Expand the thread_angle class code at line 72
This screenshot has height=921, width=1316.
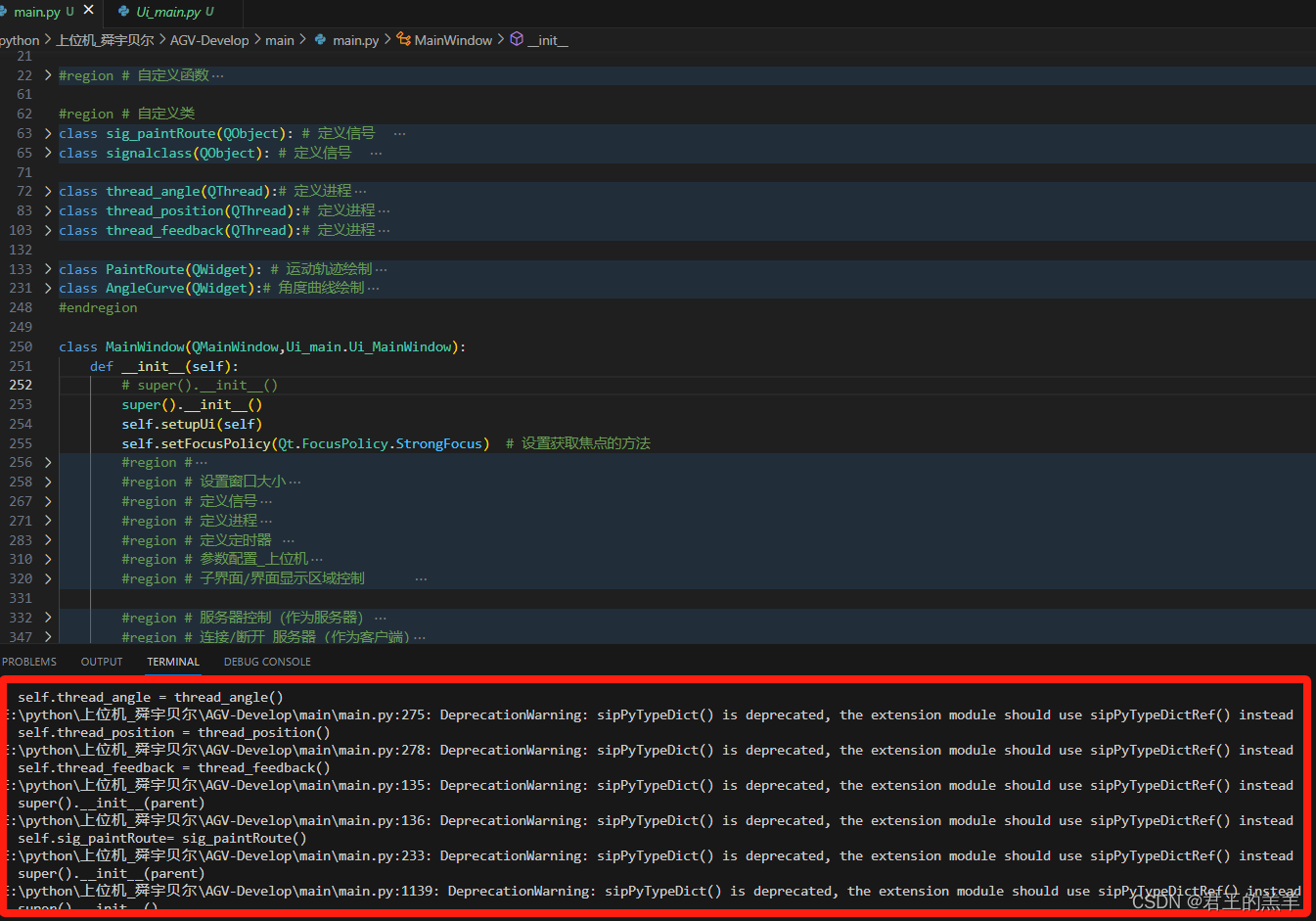click(46, 191)
